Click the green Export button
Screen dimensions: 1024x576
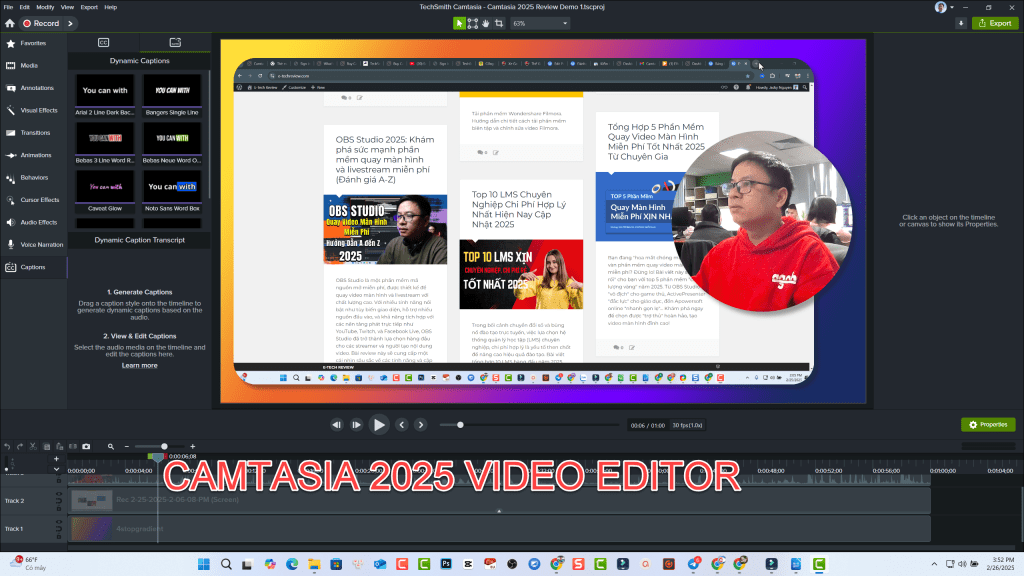pos(993,23)
